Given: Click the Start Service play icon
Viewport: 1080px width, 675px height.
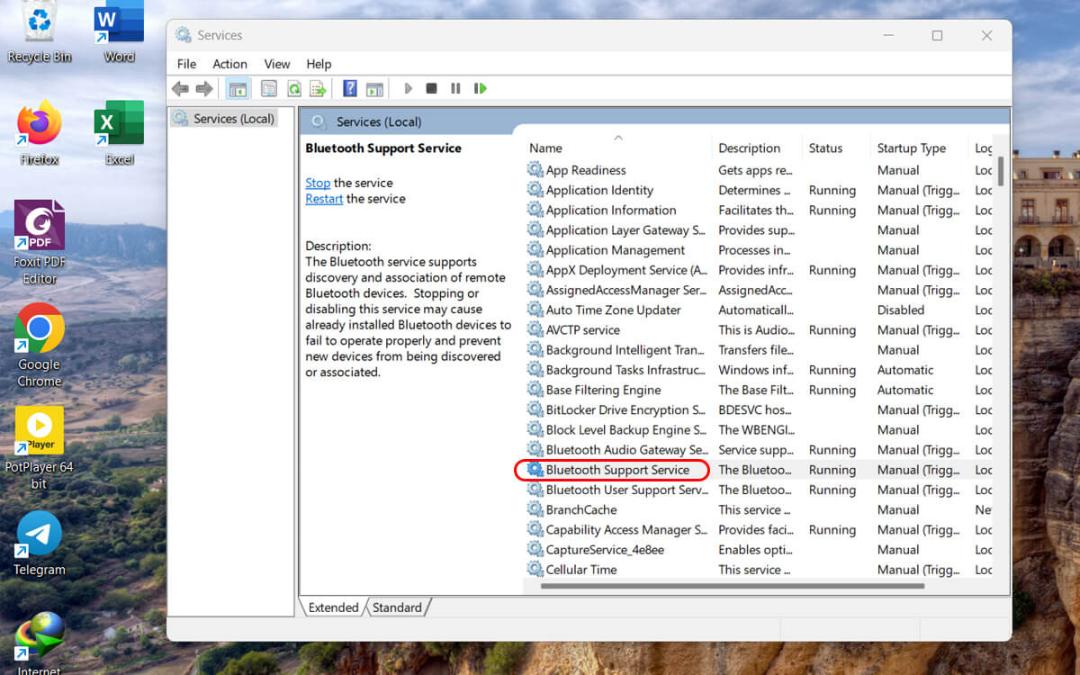Looking at the screenshot, I should click(408, 89).
